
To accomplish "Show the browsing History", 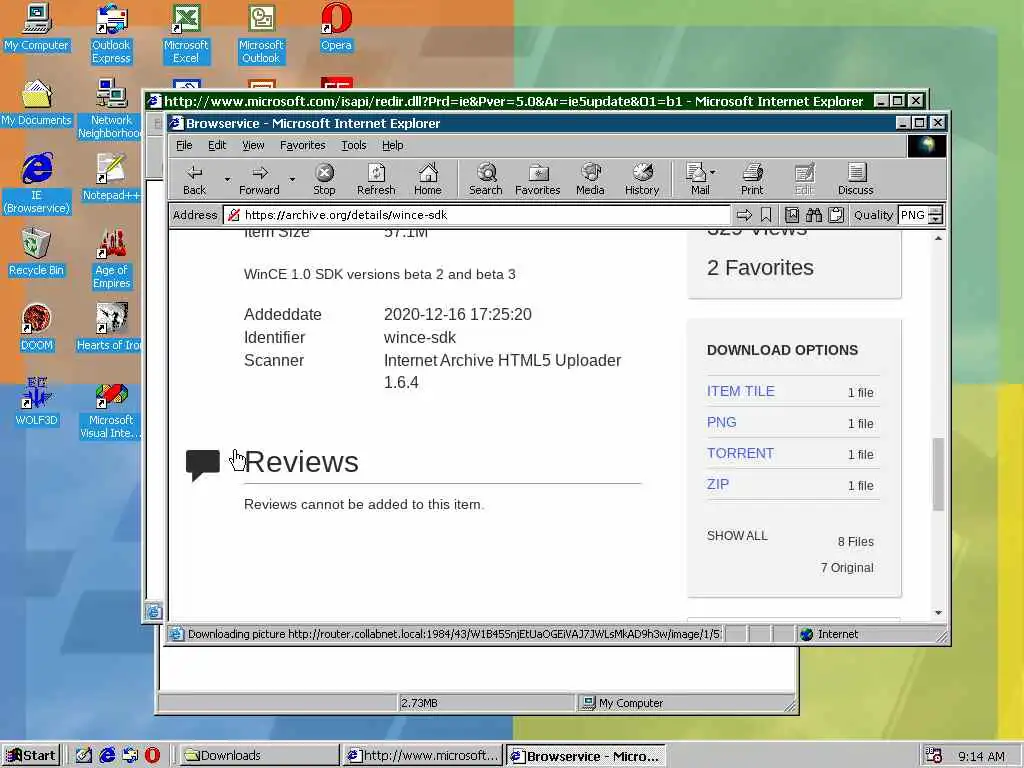I will click(642, 179).
